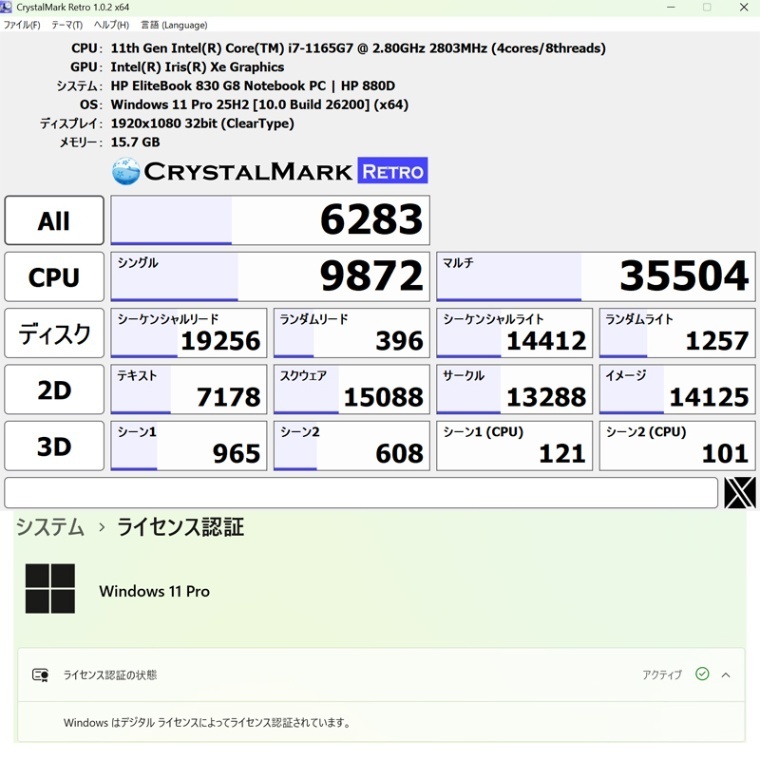Click the CrystalMark Retro logo
Image resolution: width=760 pixels, height=760 pixels.
pos(269,171)
